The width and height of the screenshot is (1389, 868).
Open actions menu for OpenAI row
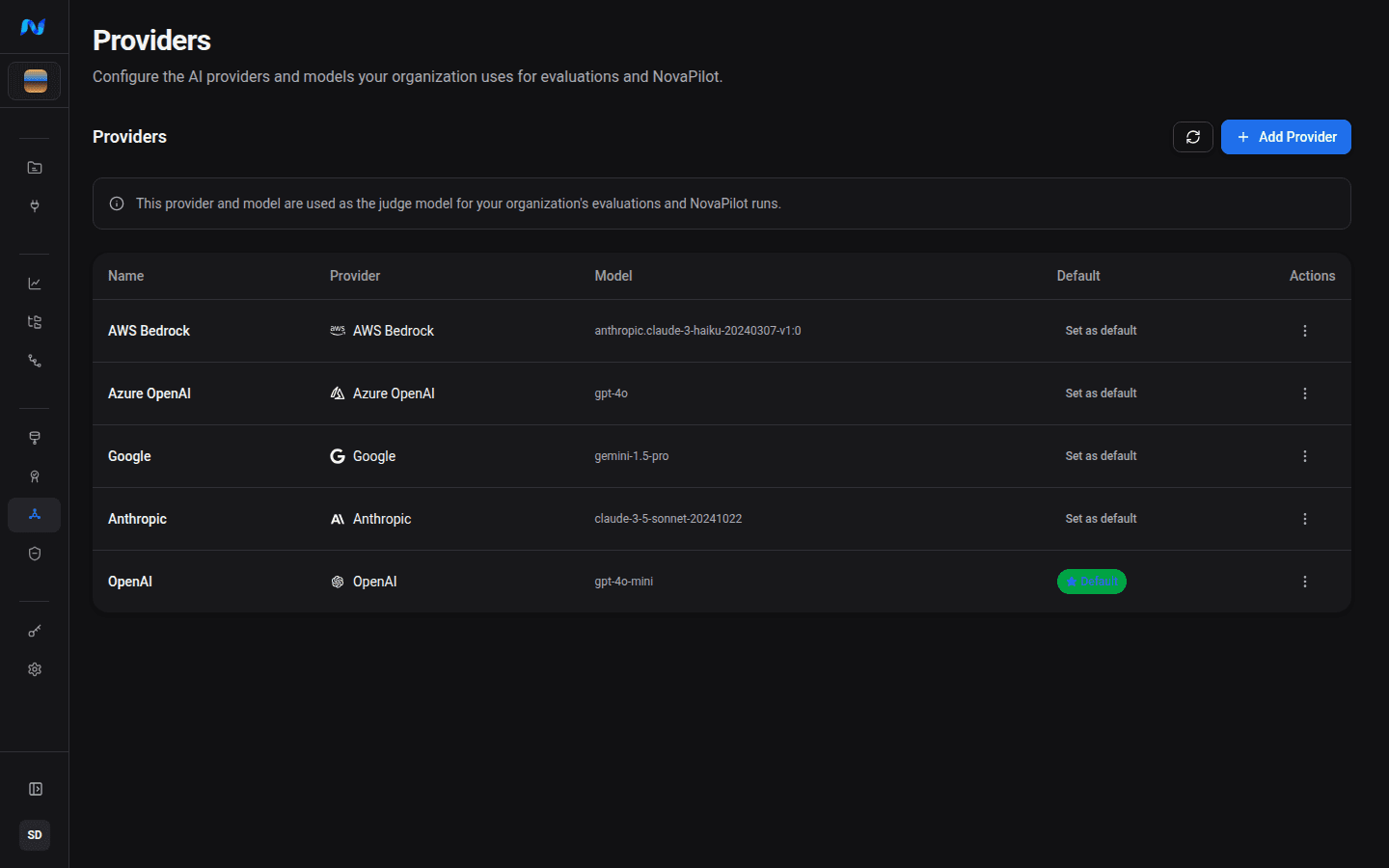[1305, 582]
